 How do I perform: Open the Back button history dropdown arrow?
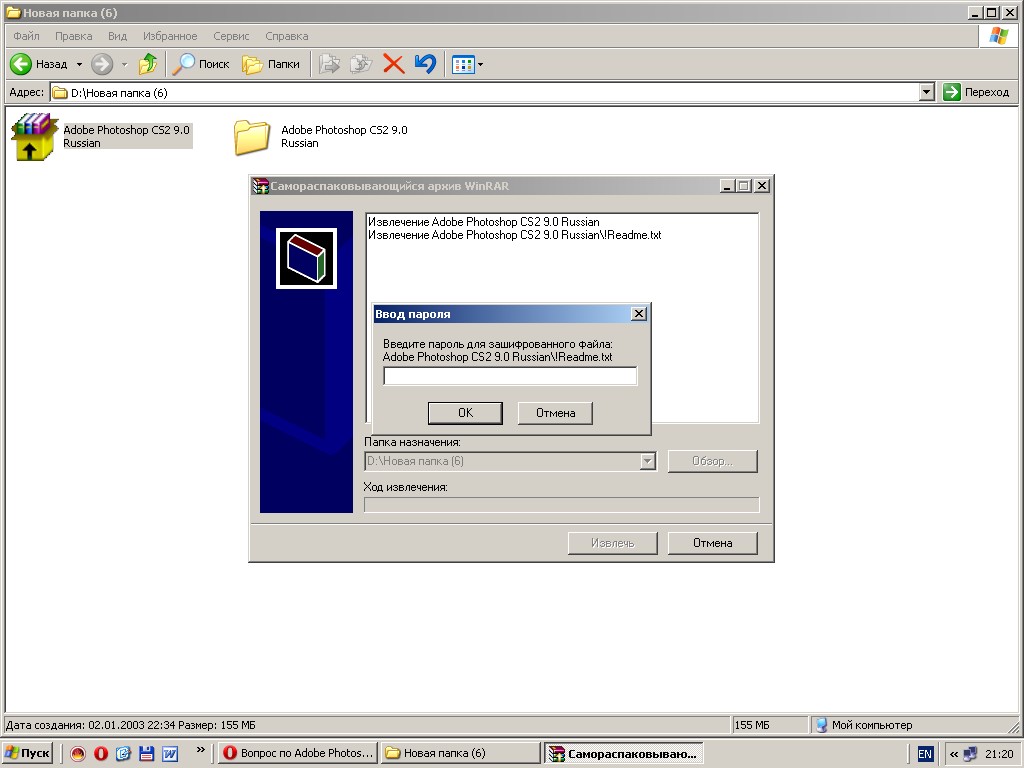coord(79,64)
